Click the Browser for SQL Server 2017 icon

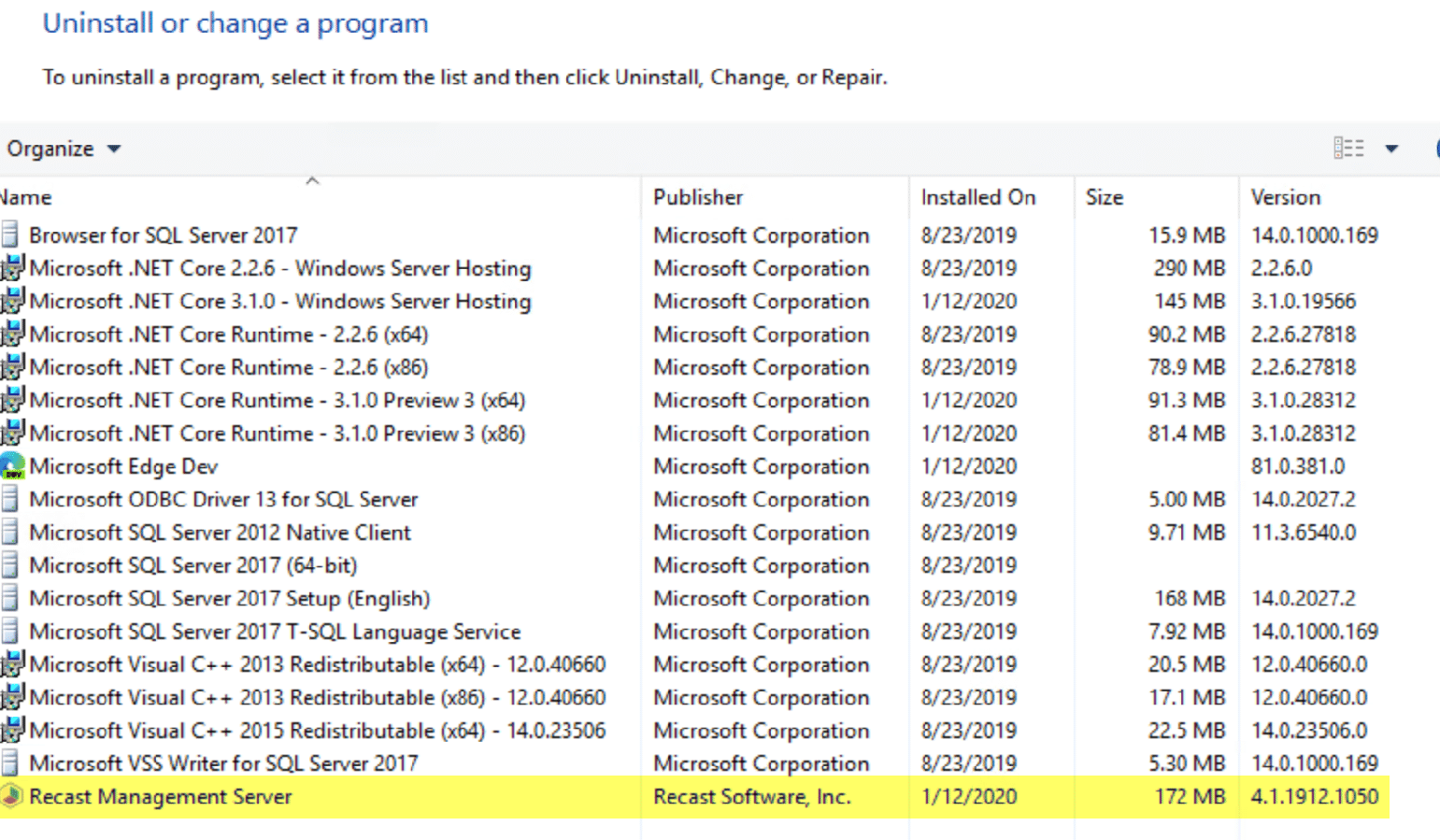coord(10,234)
